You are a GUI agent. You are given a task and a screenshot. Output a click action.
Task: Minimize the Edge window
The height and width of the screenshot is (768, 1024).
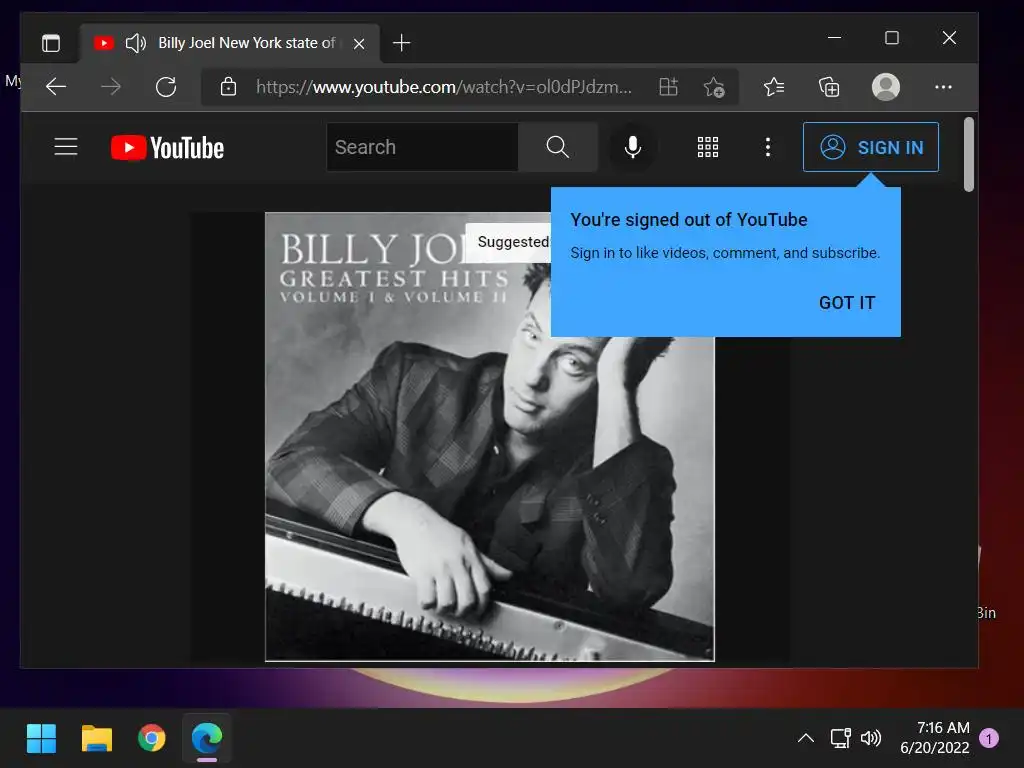click(834, 38)
